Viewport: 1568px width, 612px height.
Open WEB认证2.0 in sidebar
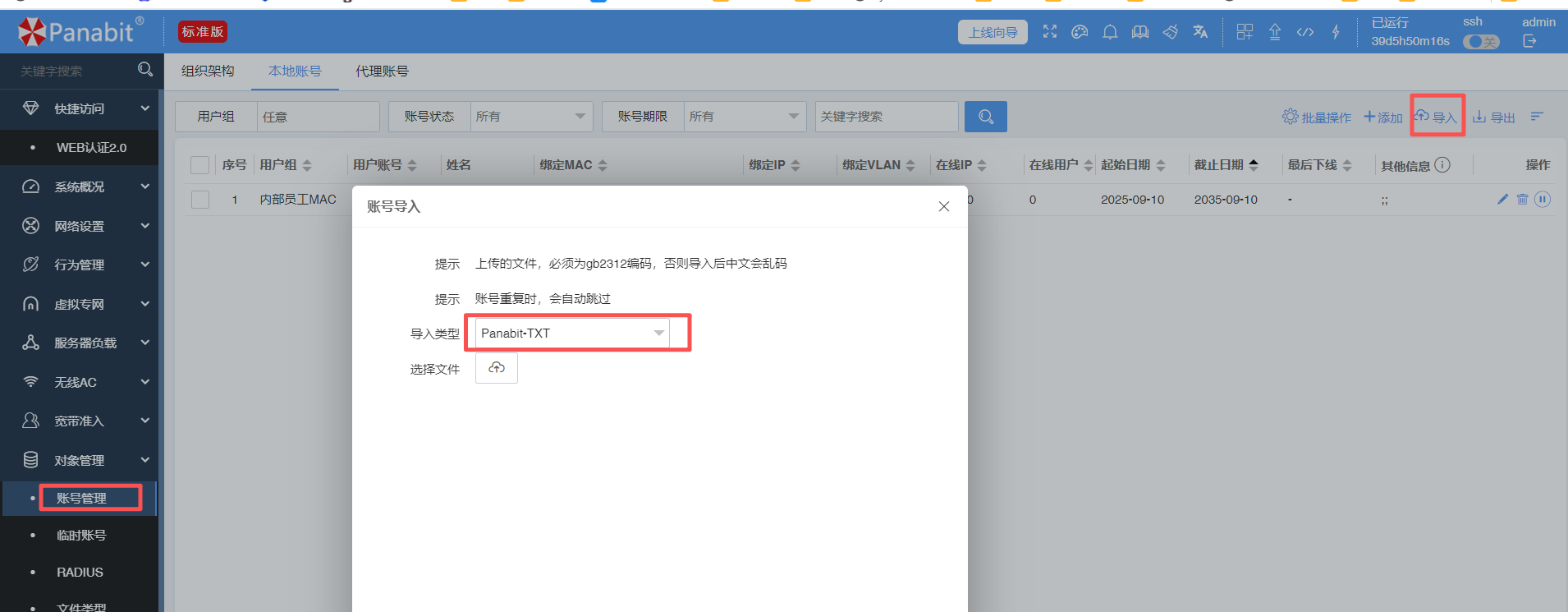(91, 147)
